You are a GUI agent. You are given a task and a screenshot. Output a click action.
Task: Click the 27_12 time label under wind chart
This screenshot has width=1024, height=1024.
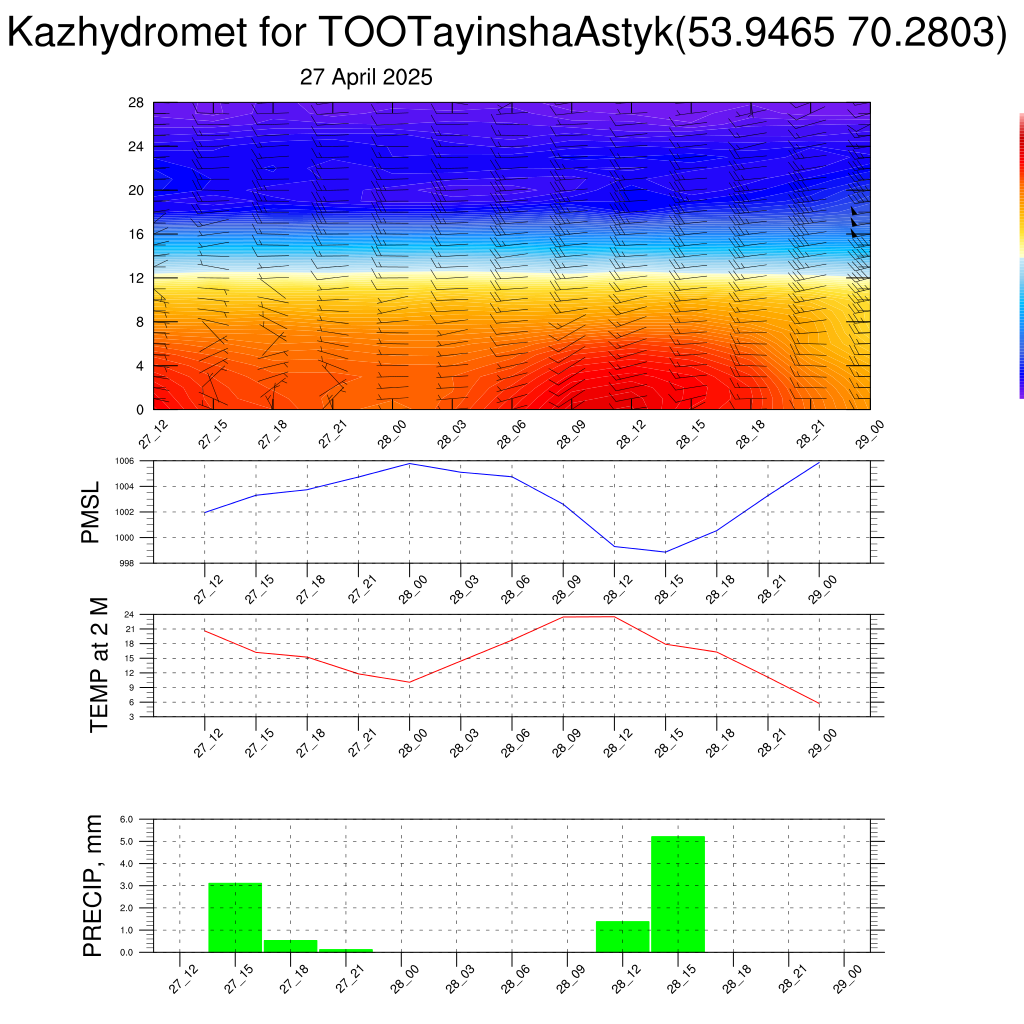(x=153, y=434)
